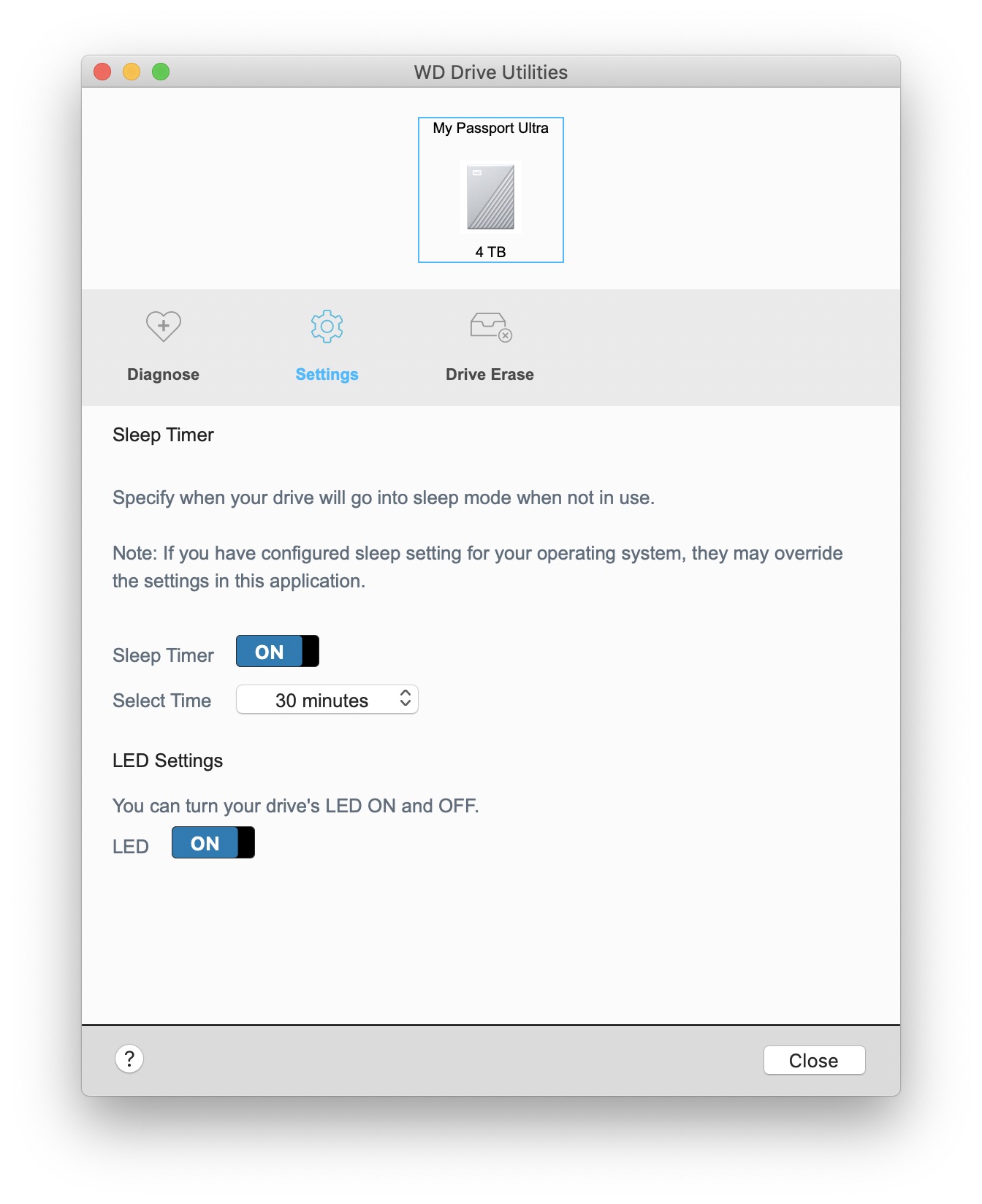
Task: Click the LED ON and OFF description
Action: click(295, 806)
